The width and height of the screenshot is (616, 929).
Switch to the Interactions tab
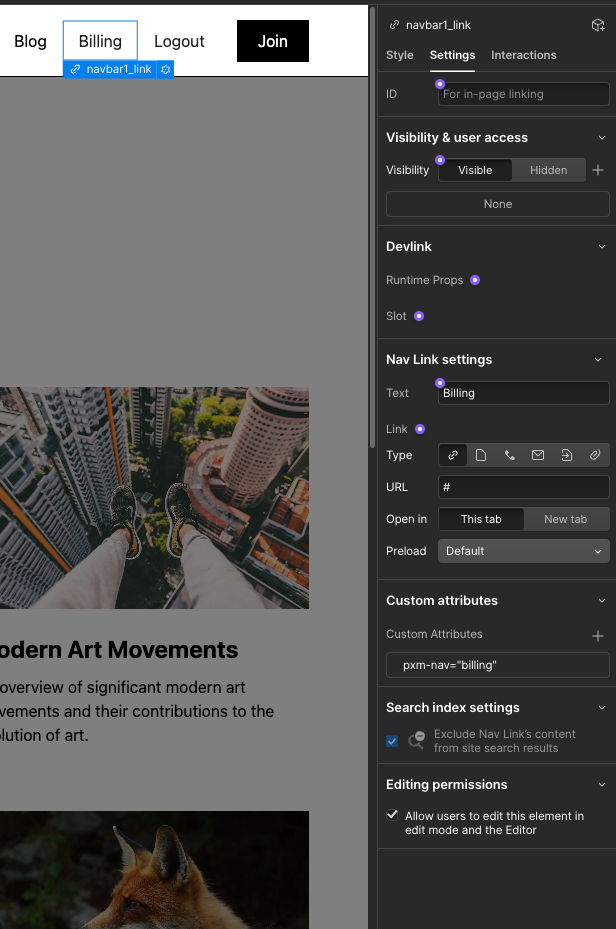point(524,55)
